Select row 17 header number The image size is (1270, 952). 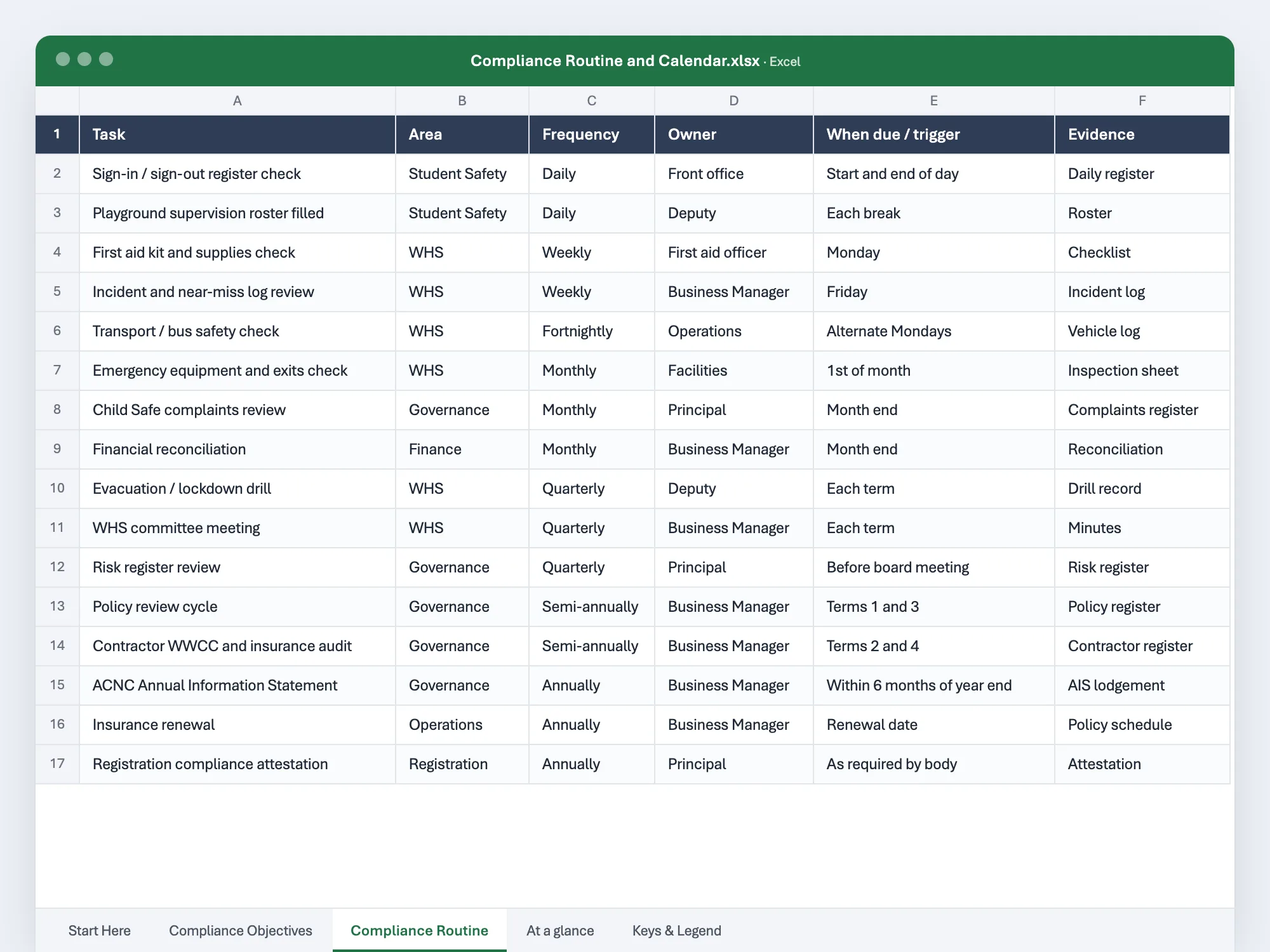tap(57, 764)
